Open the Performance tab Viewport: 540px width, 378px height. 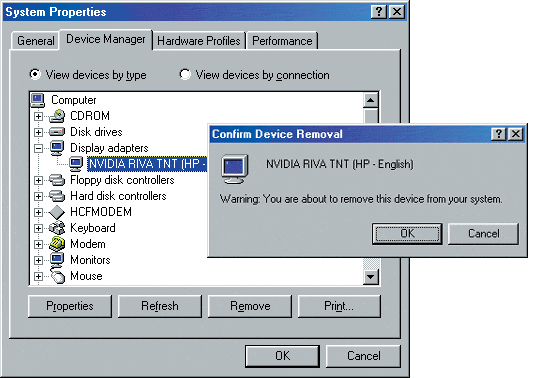pos(282,41)
